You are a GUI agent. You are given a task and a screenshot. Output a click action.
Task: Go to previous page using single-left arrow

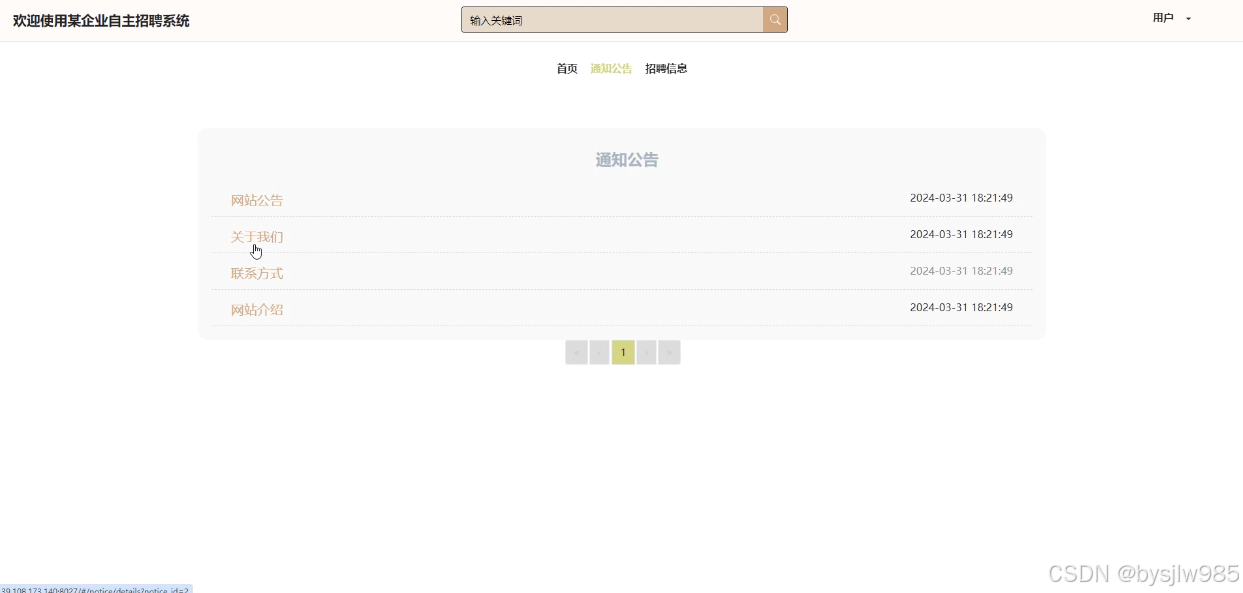[600, 353]
